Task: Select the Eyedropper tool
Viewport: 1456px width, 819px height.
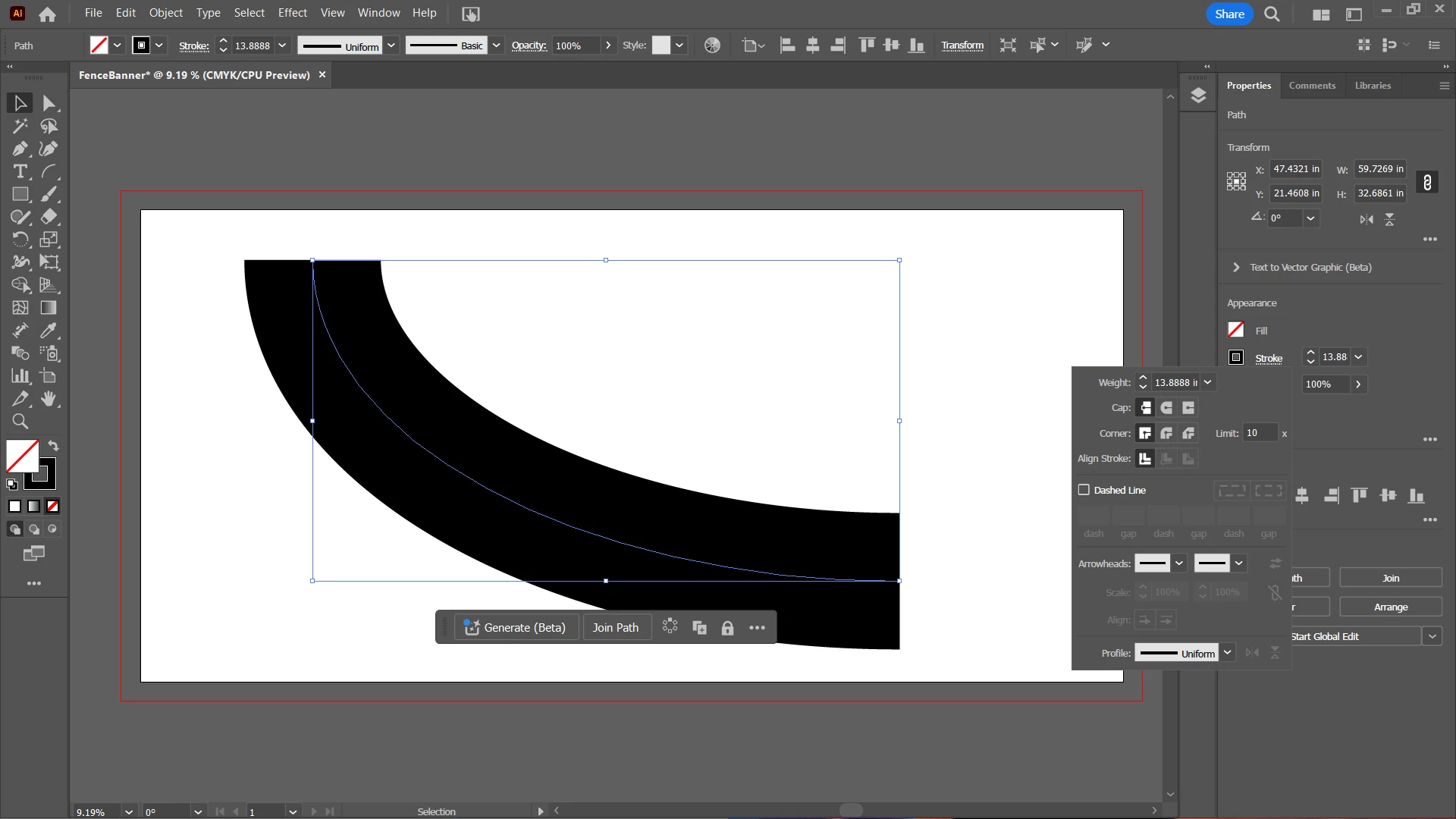Action: [x=49, y=331]
